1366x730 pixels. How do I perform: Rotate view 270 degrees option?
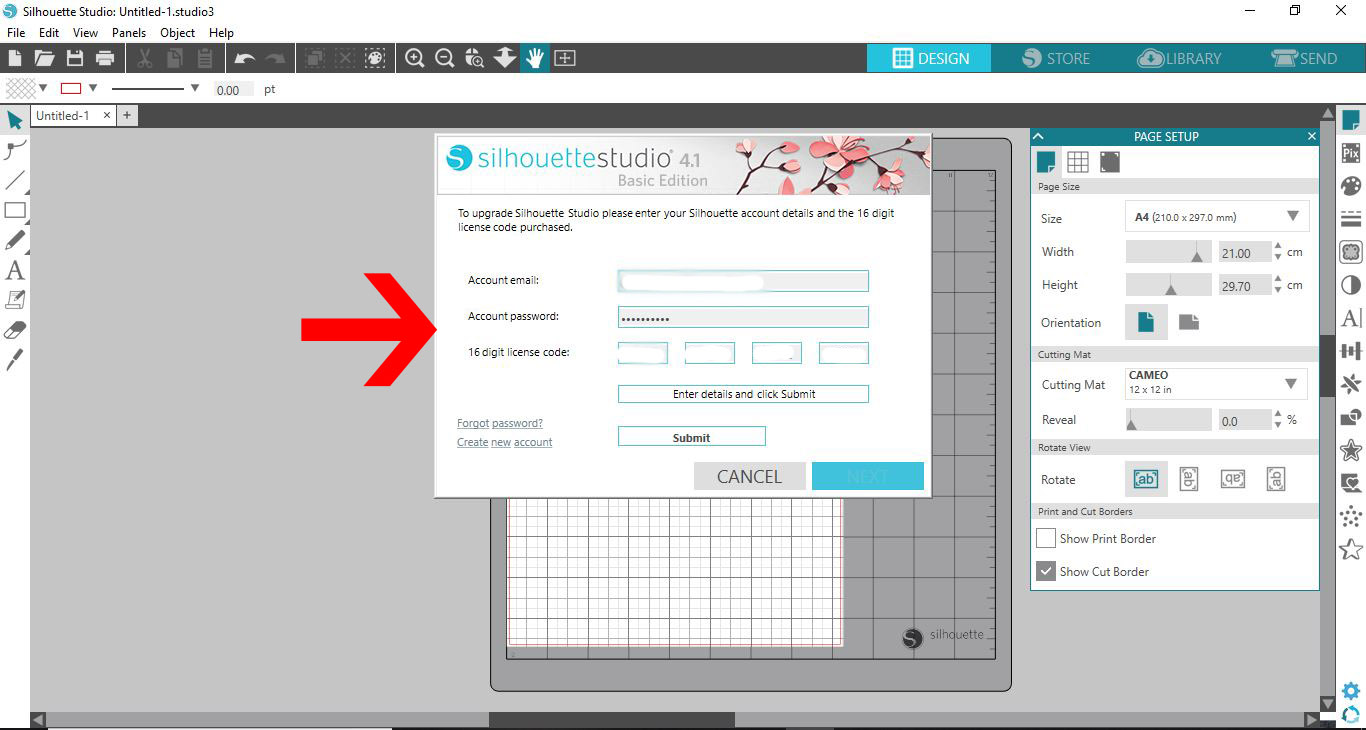point(1276,480)
